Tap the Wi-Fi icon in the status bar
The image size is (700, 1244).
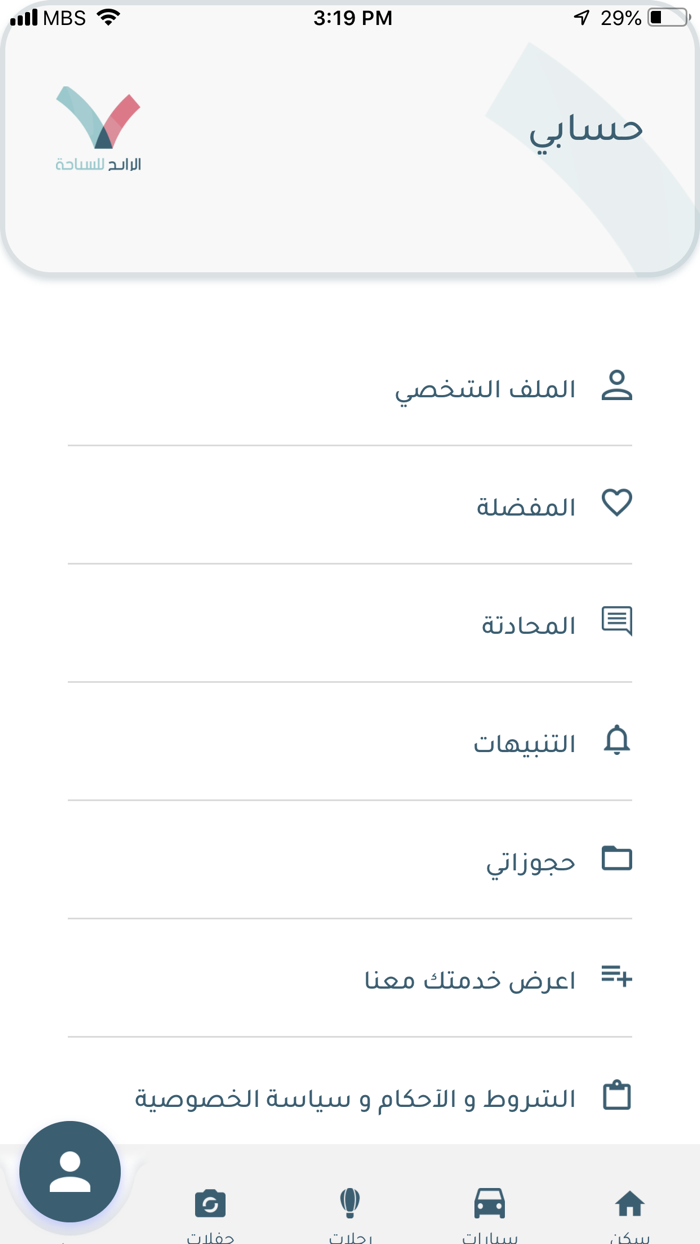pos(107,16)
